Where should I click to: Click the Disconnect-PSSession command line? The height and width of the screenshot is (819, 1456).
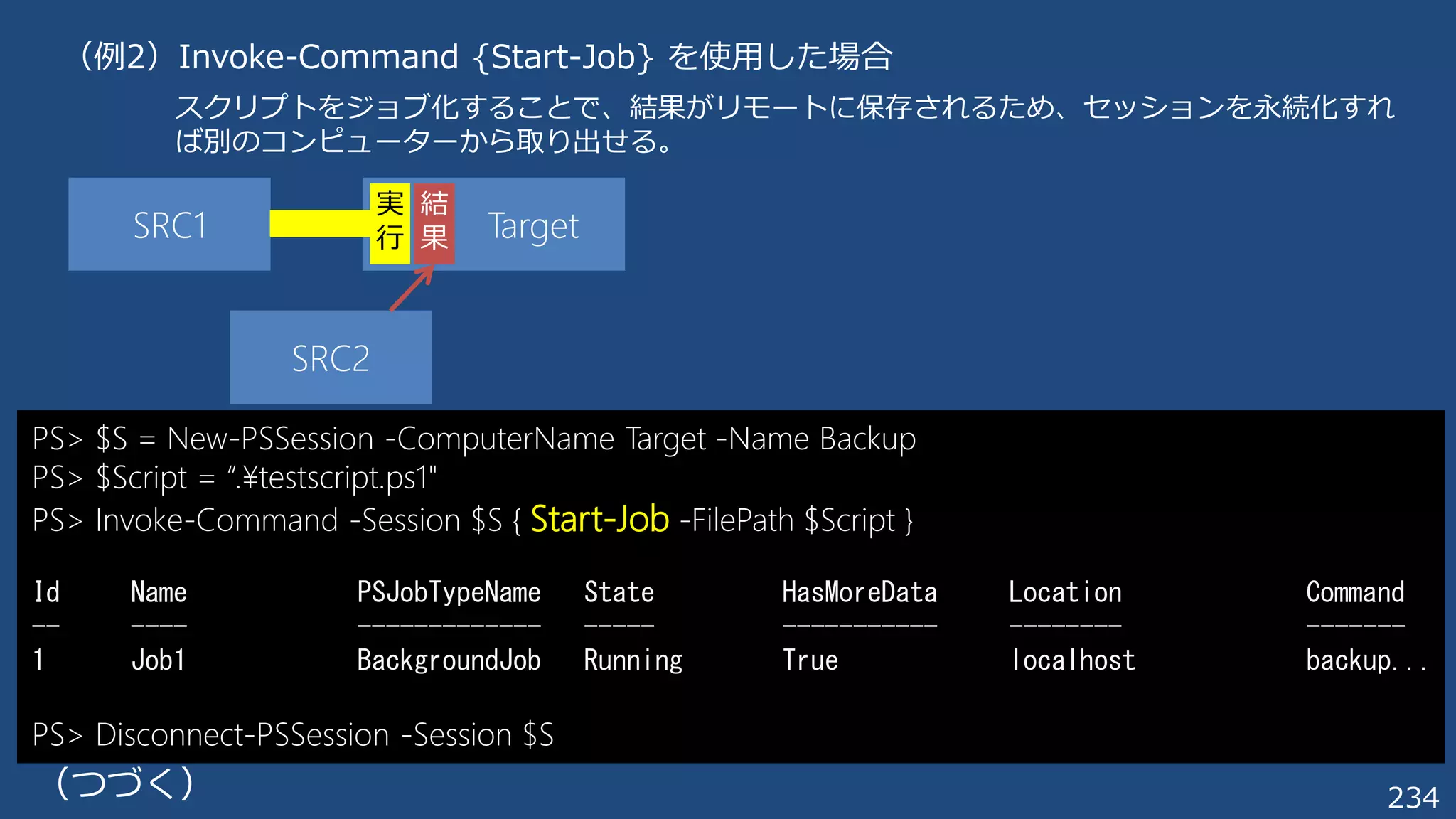point(293,735)
